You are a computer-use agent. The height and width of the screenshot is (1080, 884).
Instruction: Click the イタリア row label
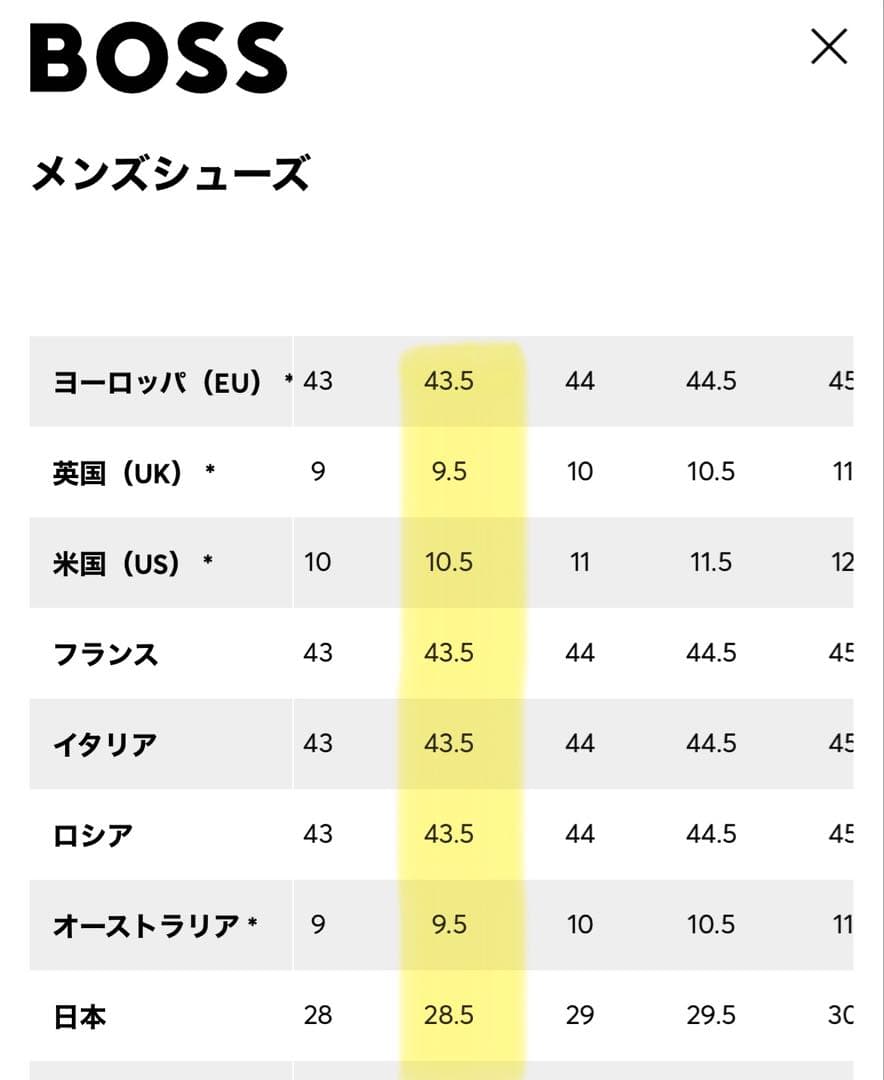tap(105, 744)
